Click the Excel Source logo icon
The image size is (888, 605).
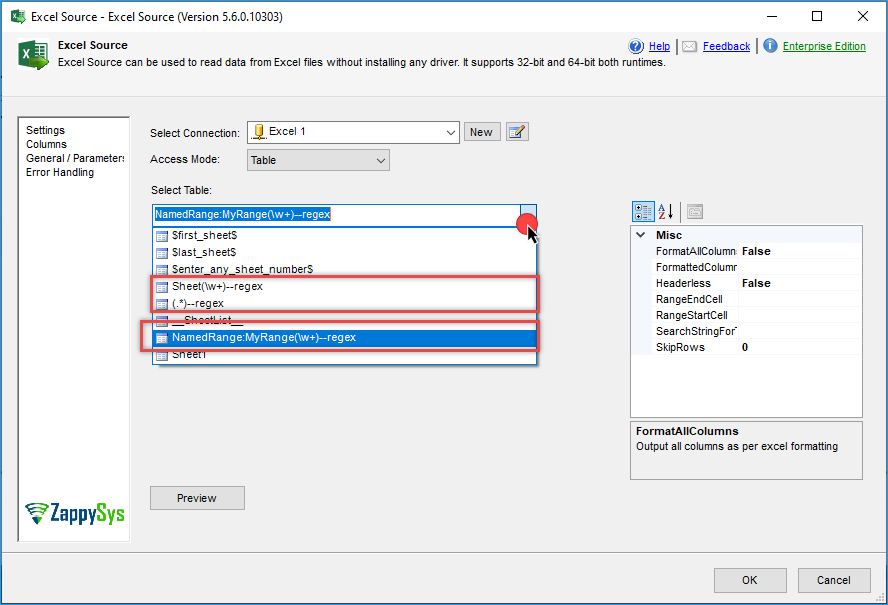click(x=33, y=54)
